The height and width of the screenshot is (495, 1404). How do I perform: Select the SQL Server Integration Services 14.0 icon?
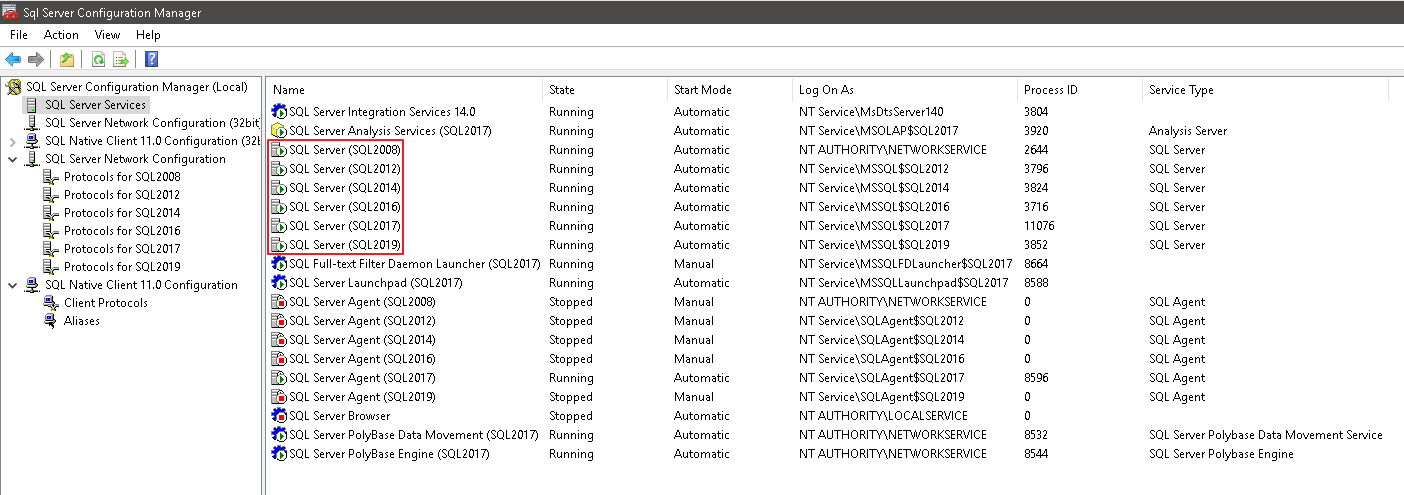click(x=279, y=112)
